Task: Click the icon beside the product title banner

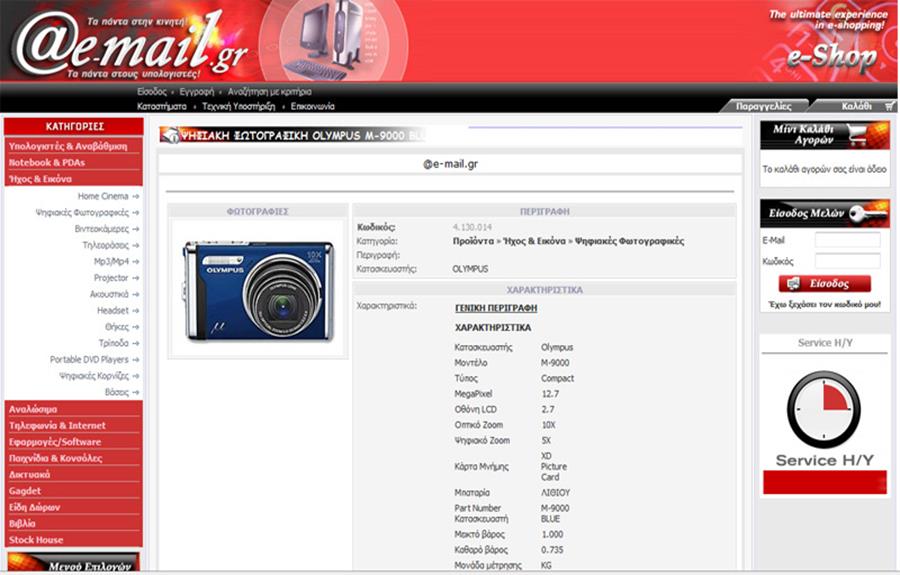Action: 170,135
